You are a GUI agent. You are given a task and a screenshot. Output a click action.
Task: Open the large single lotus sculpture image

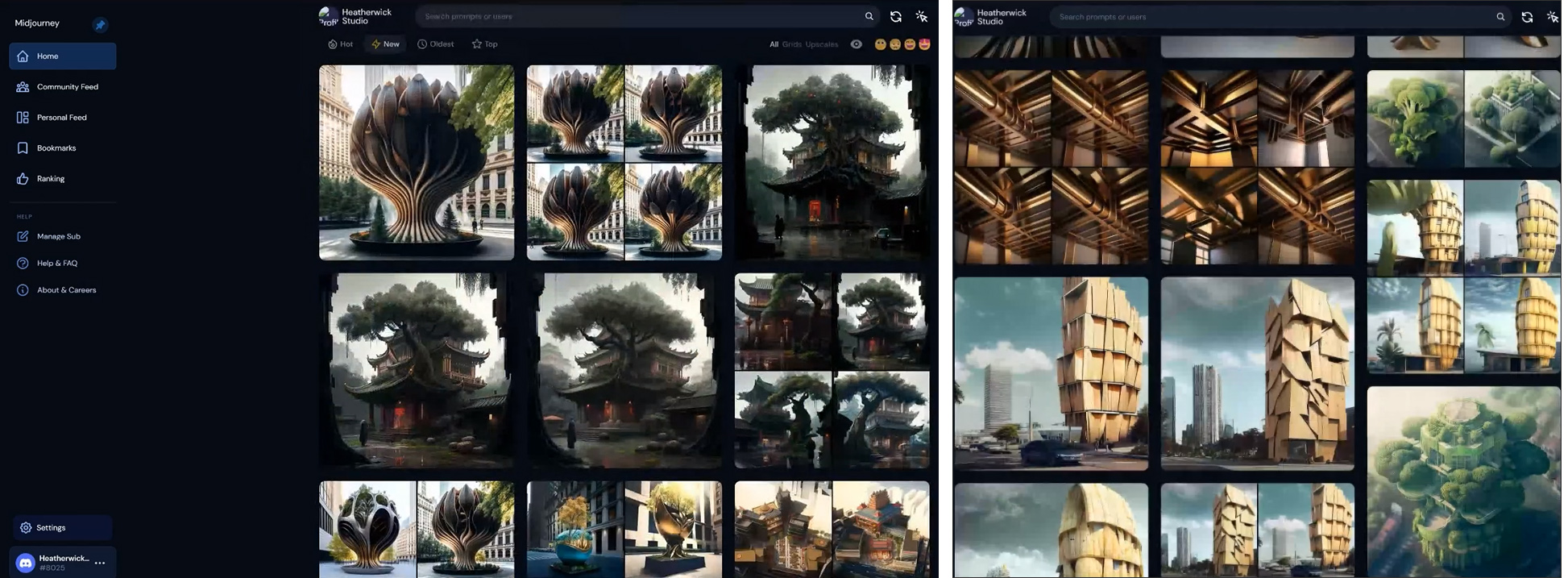click(417, 163)
